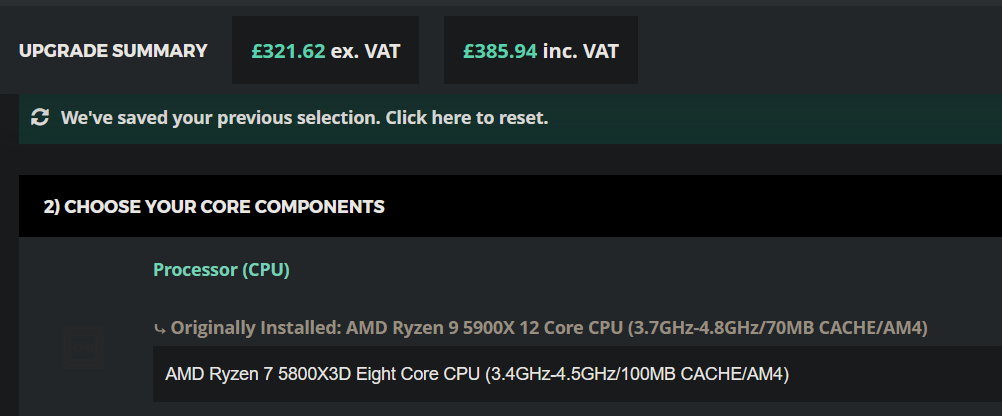
Task: Click the Processor (CPU) heading
Action: [221, 270]
